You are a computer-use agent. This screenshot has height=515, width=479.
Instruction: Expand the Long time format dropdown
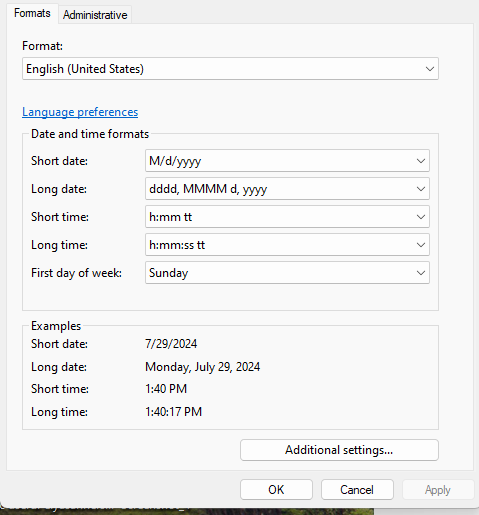pyautogui.click(x=287, y=245)
